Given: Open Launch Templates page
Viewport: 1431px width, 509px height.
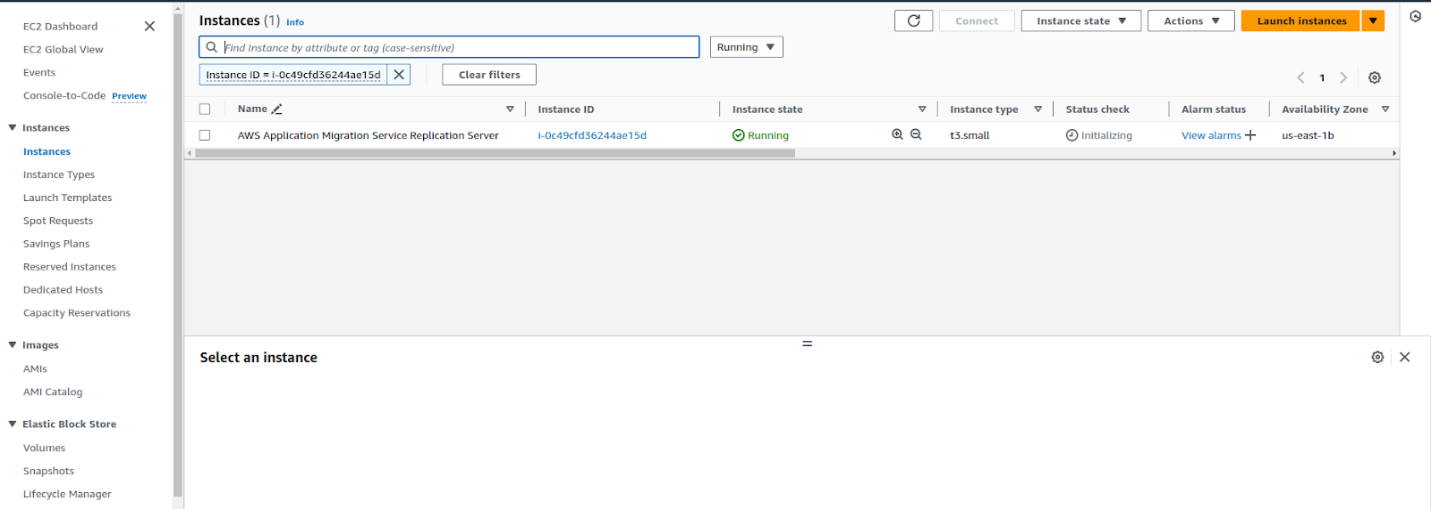Looking at the screenshot, I should (x=68, y=198).
